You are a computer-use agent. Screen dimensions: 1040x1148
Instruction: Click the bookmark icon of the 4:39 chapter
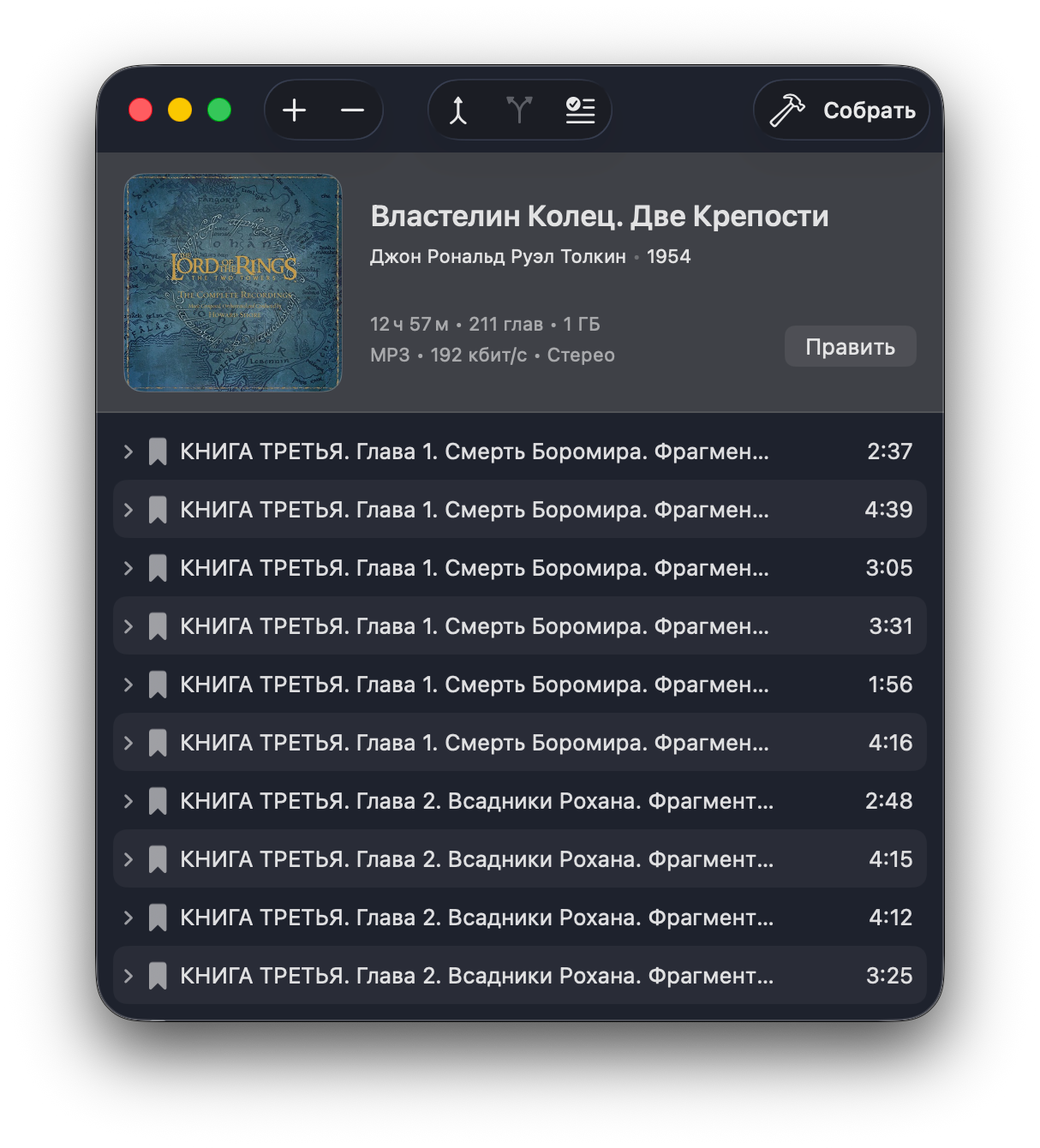158,510
